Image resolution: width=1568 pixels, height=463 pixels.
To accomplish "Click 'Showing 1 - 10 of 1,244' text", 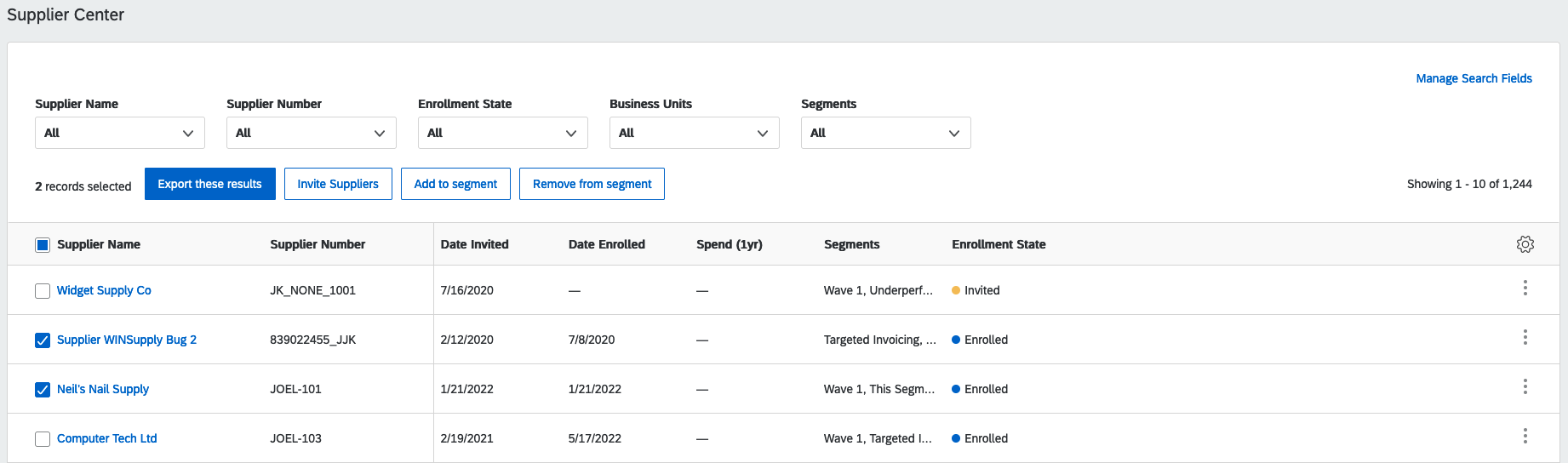I will (x=1469, y=184).
